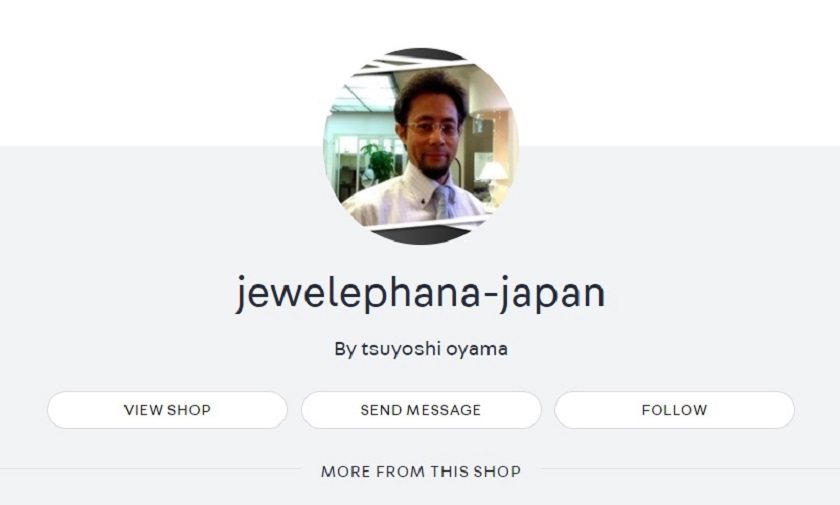Image resolution: width=840 pixels, height=505 pixels.
Task: Click the VIEW SHOP button
Action: 167,410
